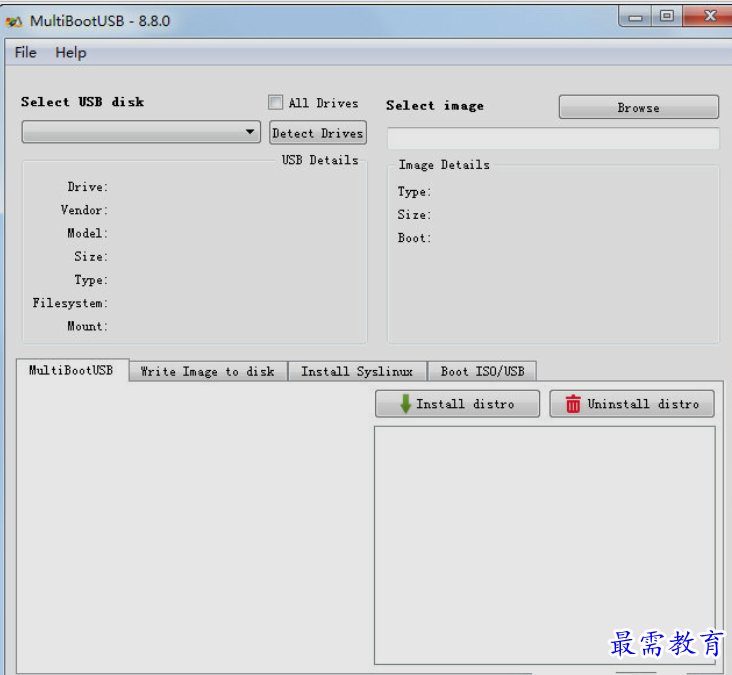Click the 'Image Details' group title

(x=444, y=165)
